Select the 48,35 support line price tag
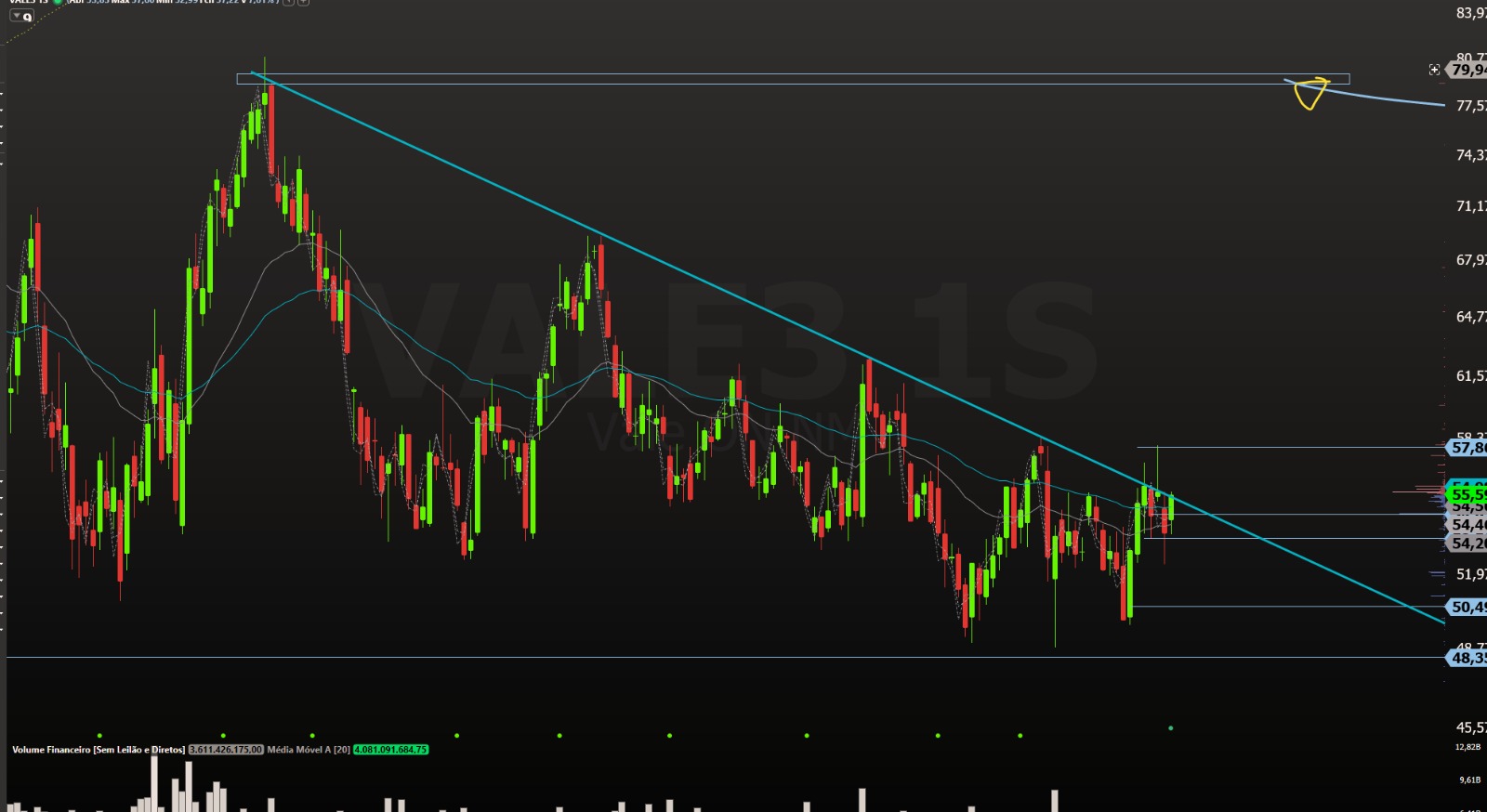1487x812 pixels. (x=1467, y=658)
